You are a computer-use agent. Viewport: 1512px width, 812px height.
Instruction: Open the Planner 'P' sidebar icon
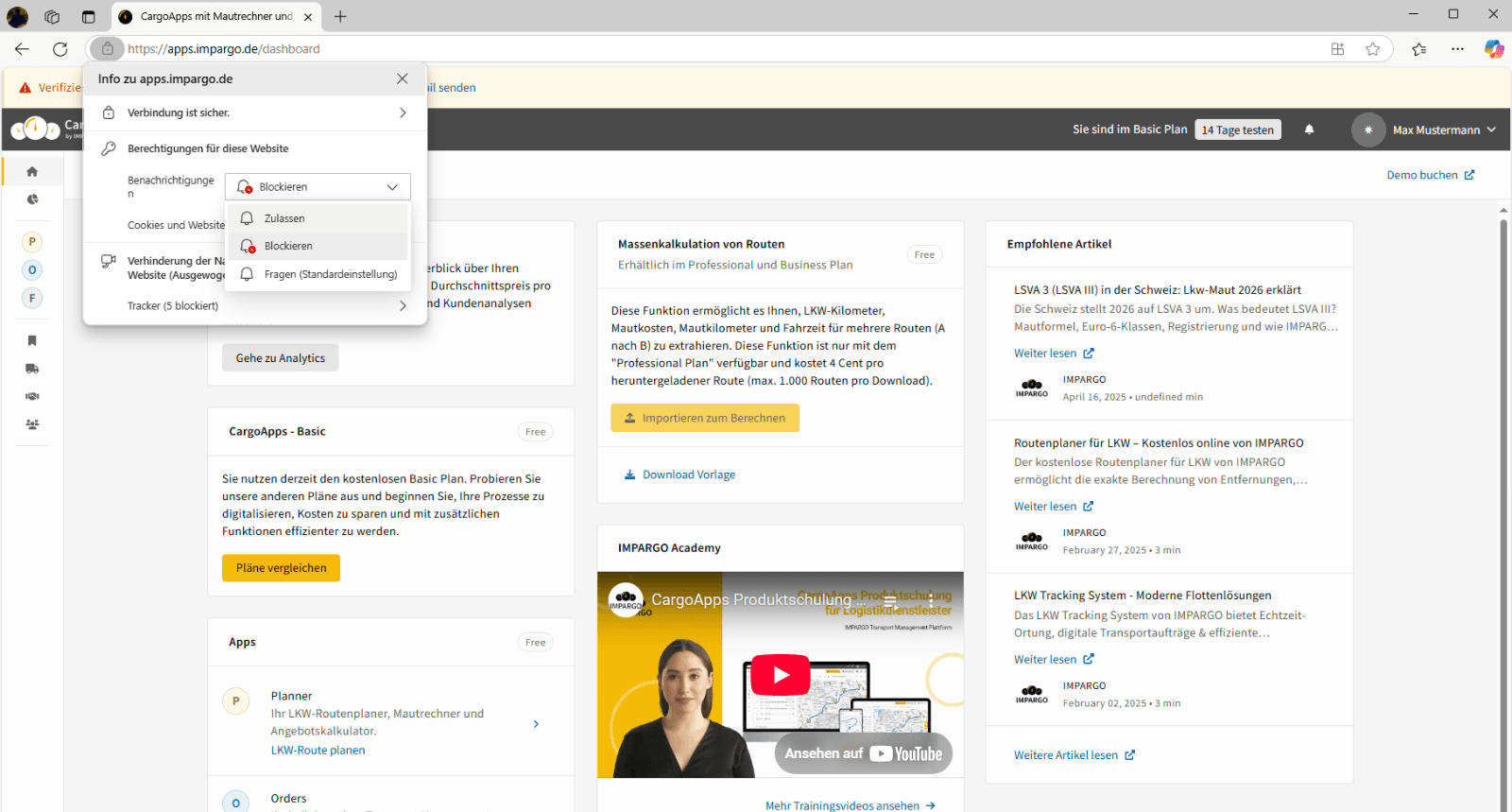point(32,242)
